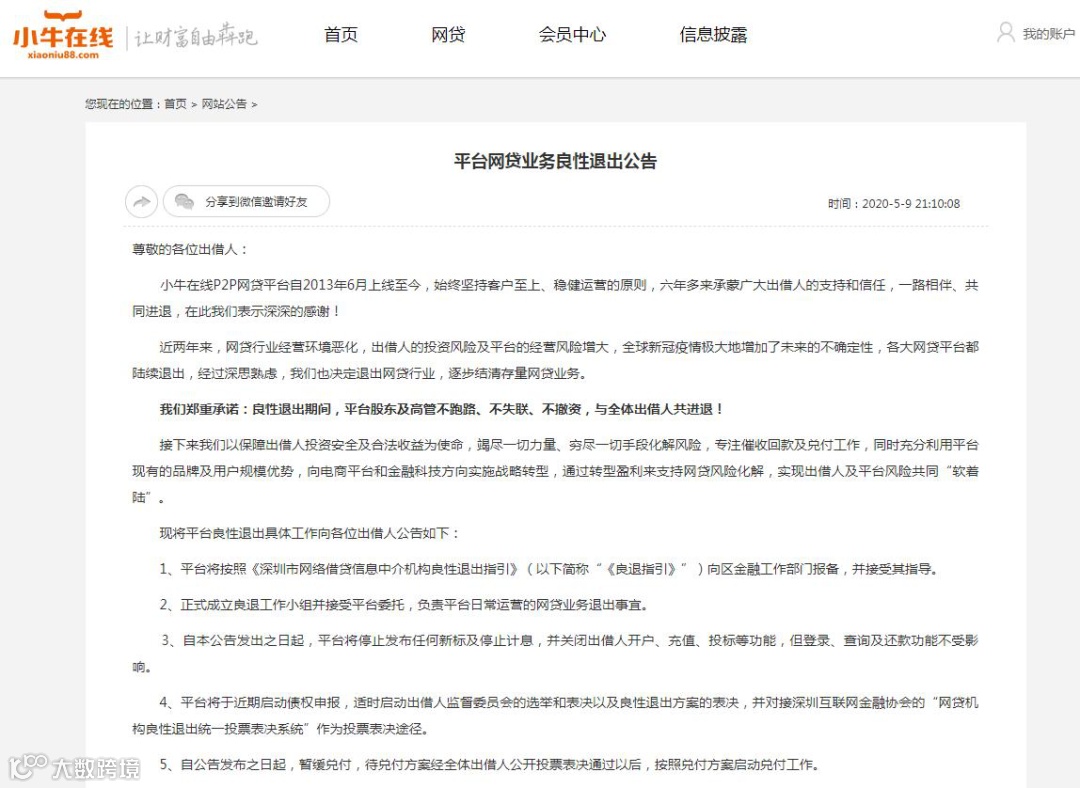This screenshot has width=1080, height=788.
Task: Open 我的账户 link
Action: pyautogui.click(x=1048, y=34)
